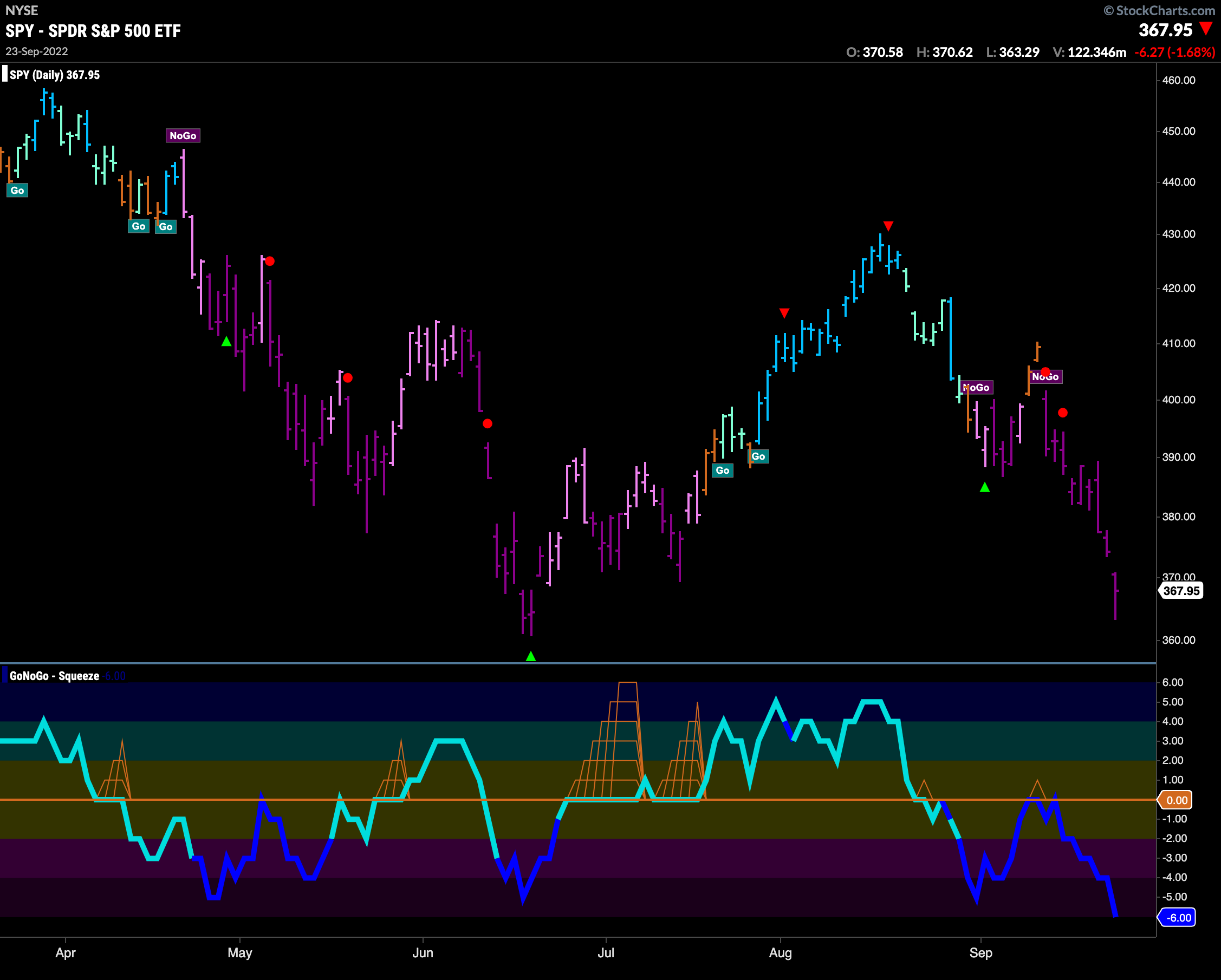
Task: Click the red dot marker below September NoGo
Action: click(x=1063, y=413)
